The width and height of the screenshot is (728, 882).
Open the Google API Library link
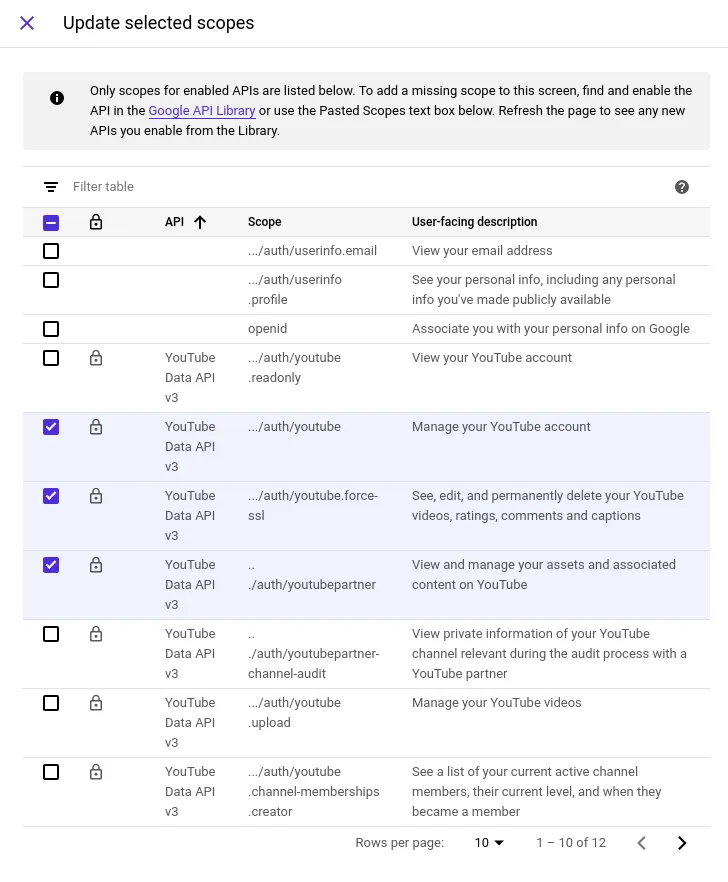[x=202, y=111]
